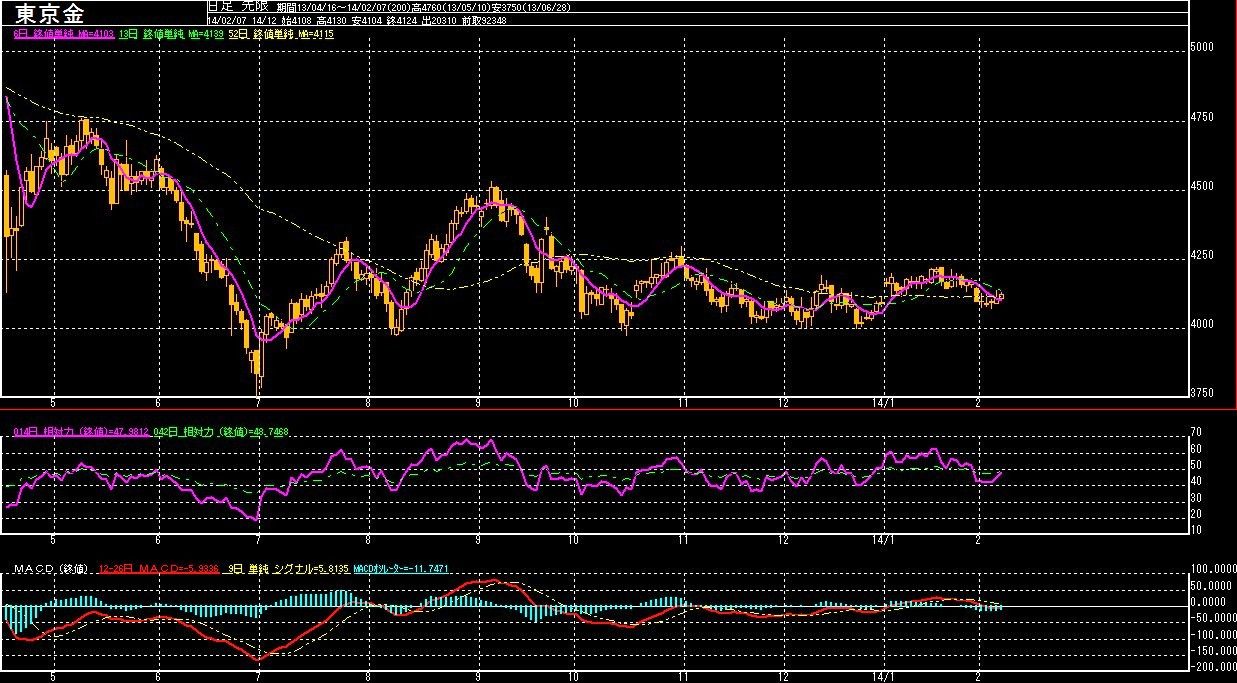Click the RSI scale value 50
The width and height of the screenshot is (1237, 683).
tap(1195, 465)
